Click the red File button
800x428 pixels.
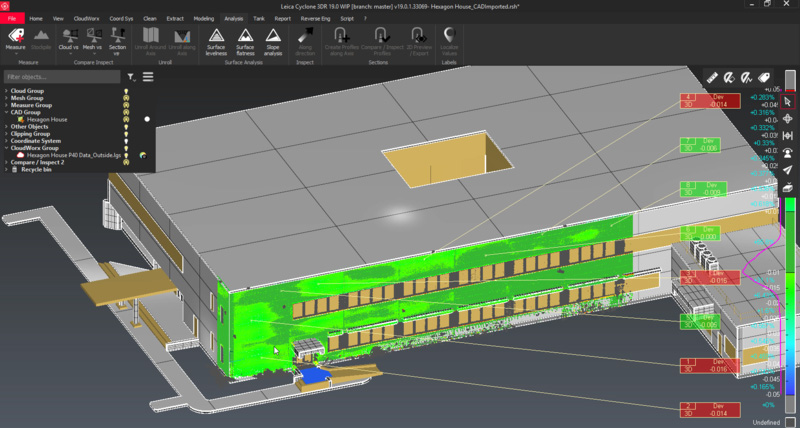tap(11, 18)
